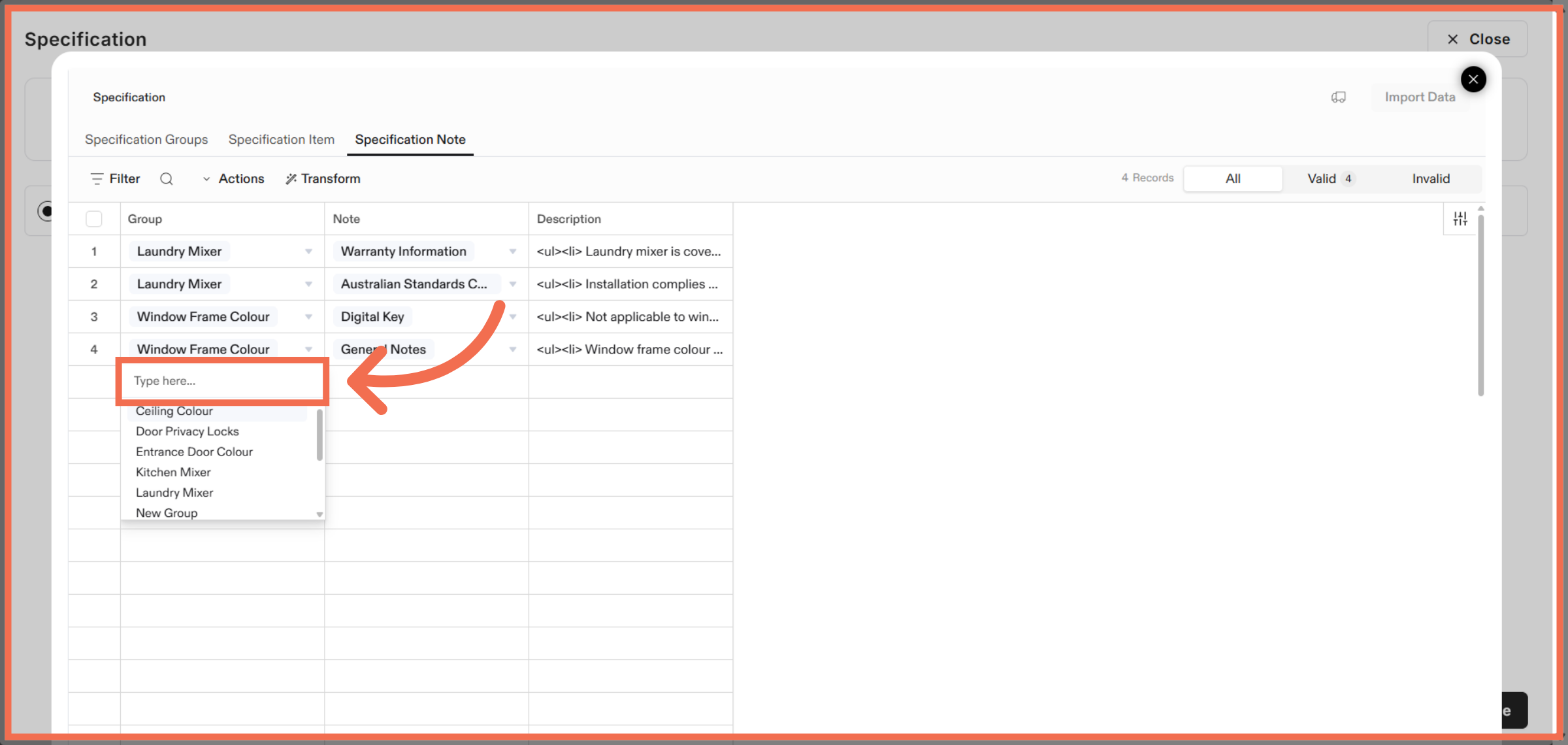Click the circular X to dismiss the dialog
This screenshot has width=1568, height=745.
(x=1474, y=79)
